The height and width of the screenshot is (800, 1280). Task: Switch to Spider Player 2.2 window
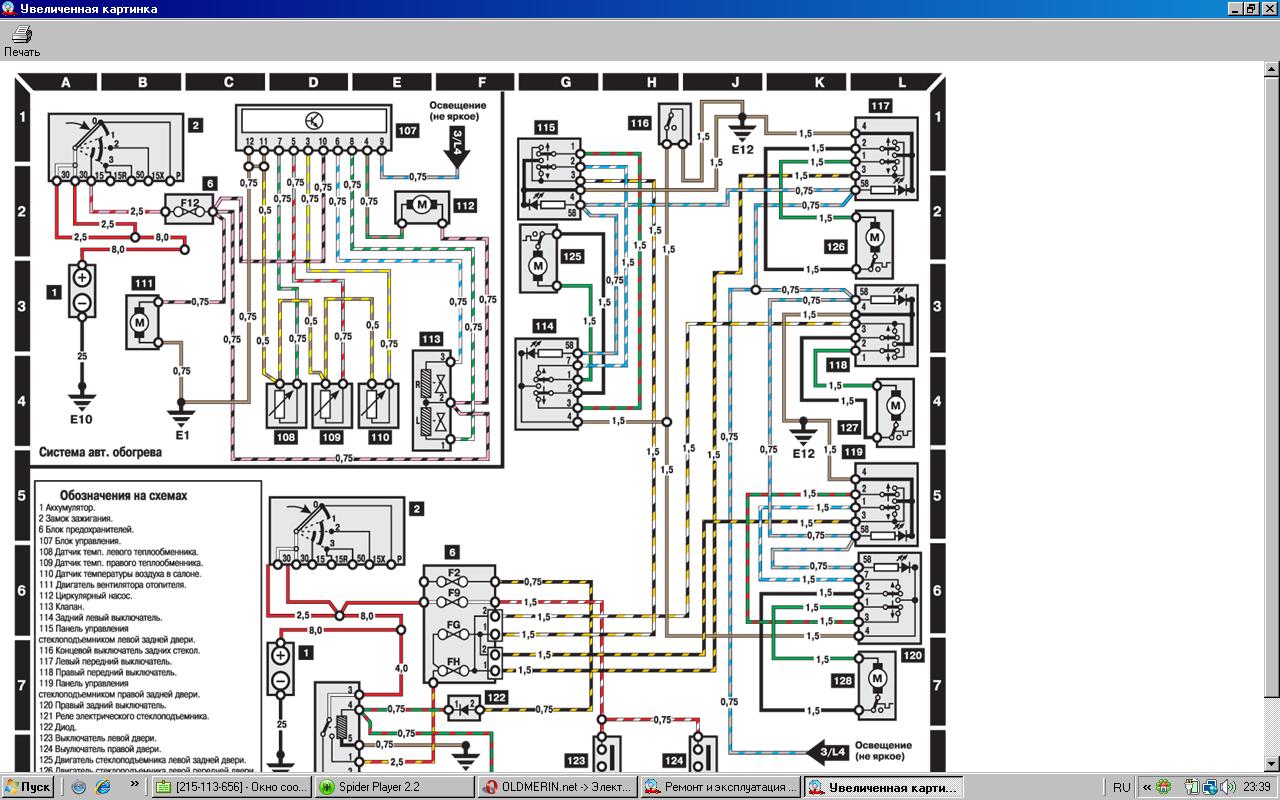tap(393, 787)
